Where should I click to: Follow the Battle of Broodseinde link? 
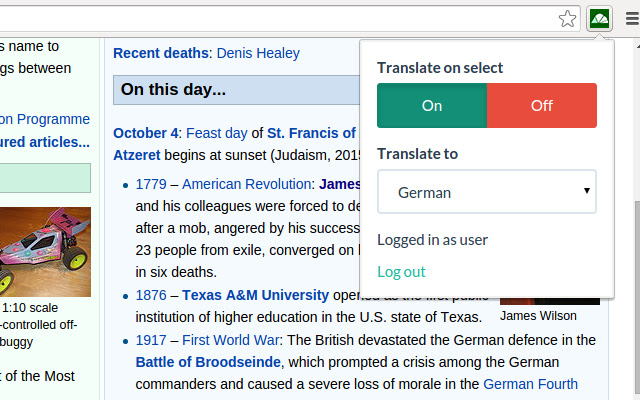pyautogui.click(x=208, y=361)
